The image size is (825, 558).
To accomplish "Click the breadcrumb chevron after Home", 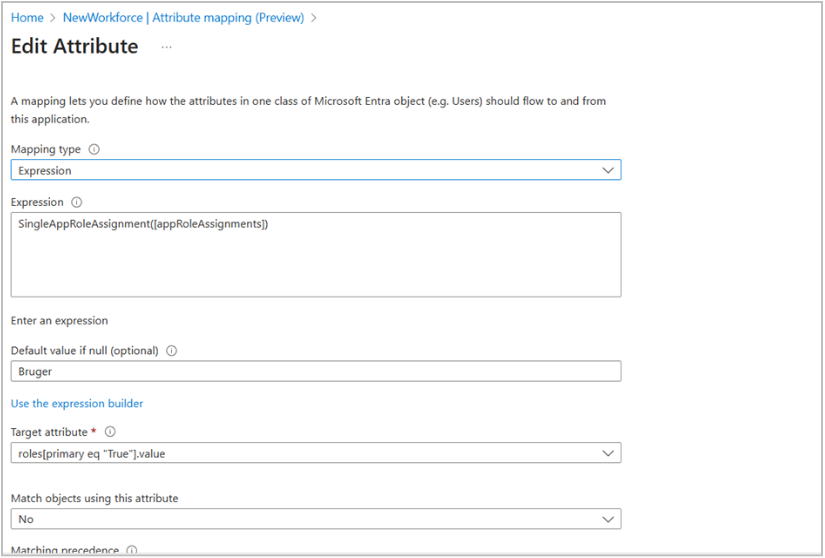I will pos(53,18).
